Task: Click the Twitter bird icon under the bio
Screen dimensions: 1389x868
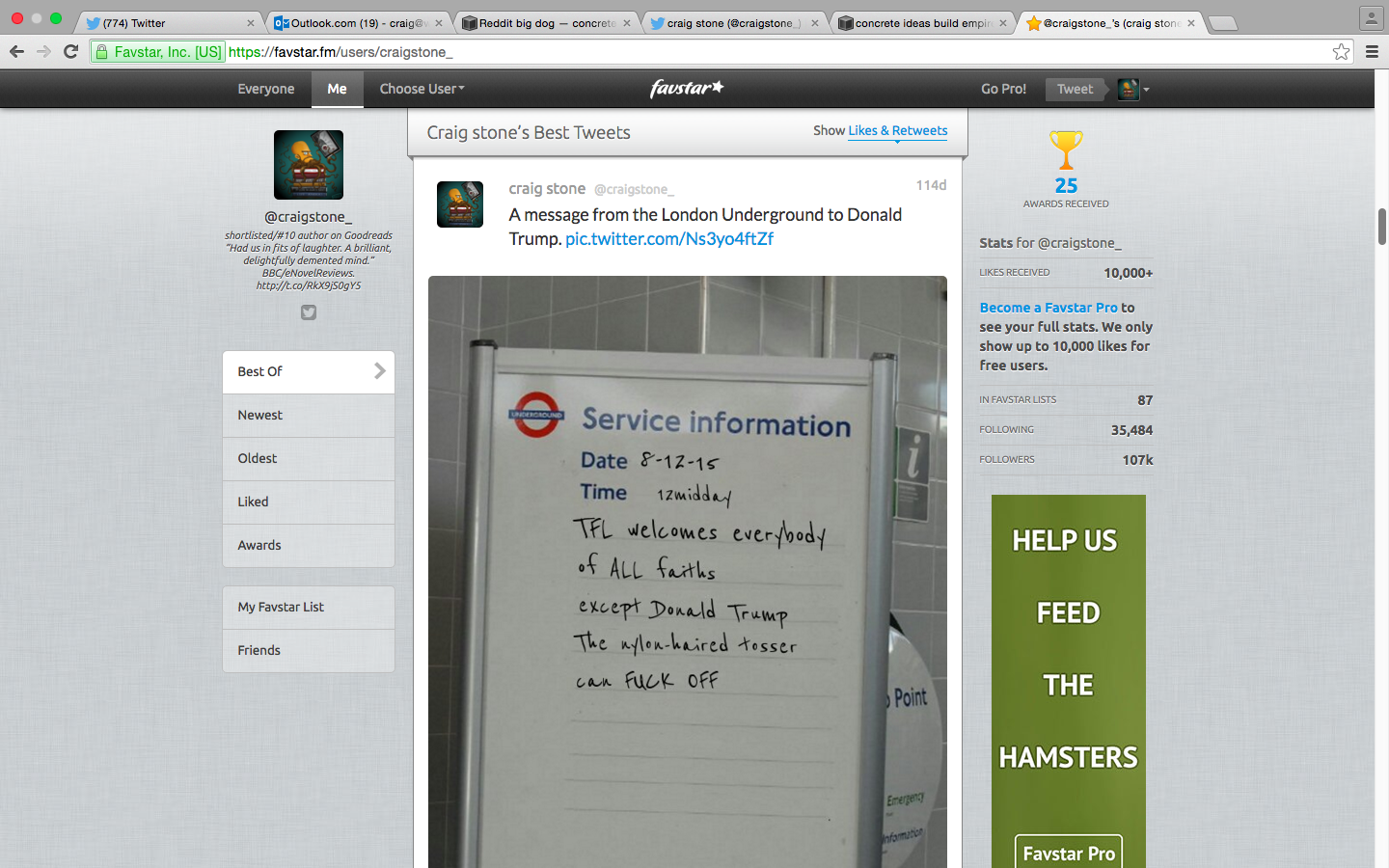Action: (x=309, y=312)
